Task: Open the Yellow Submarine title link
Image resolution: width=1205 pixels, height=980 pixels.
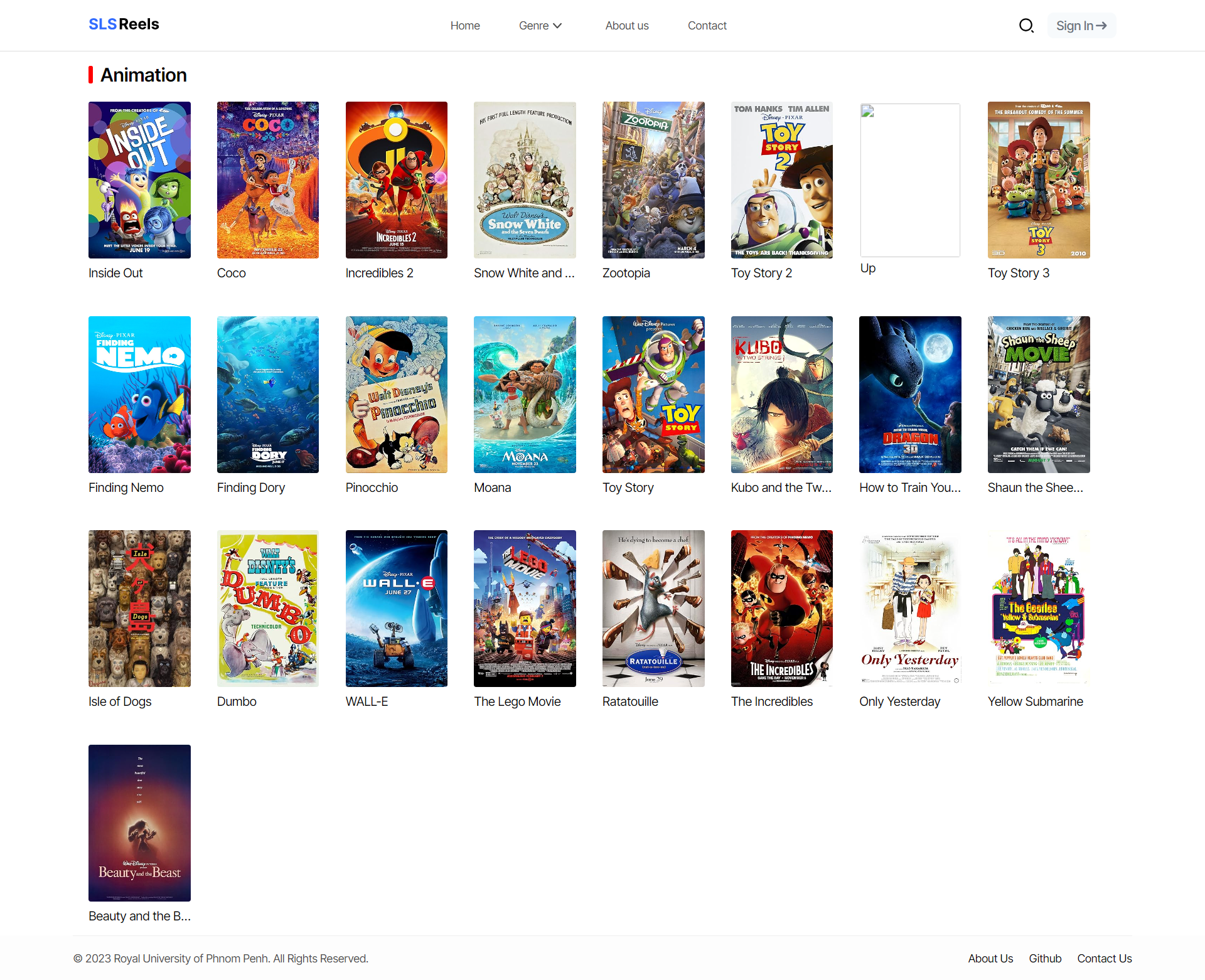Action: click(1035, 701)
